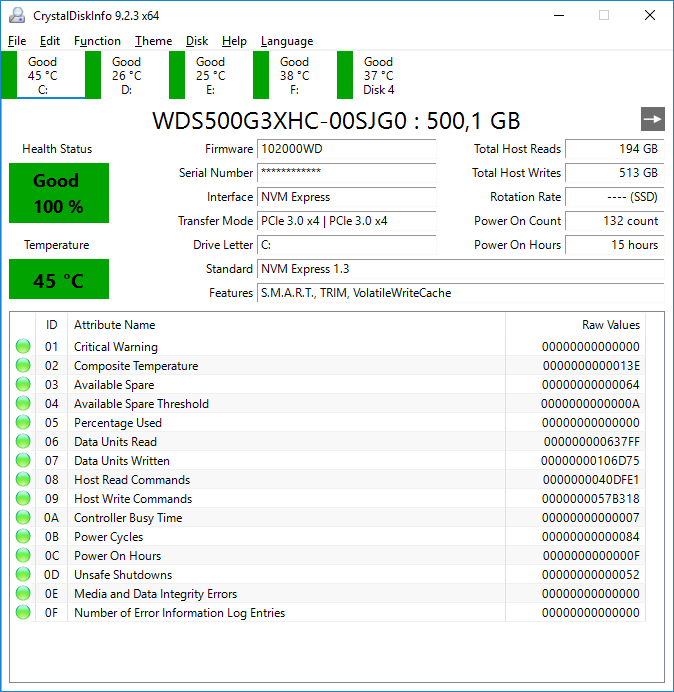Minimize the CrystalDiskInfo window
Viewport: 674px width, 692px height.
pos(559,15)
